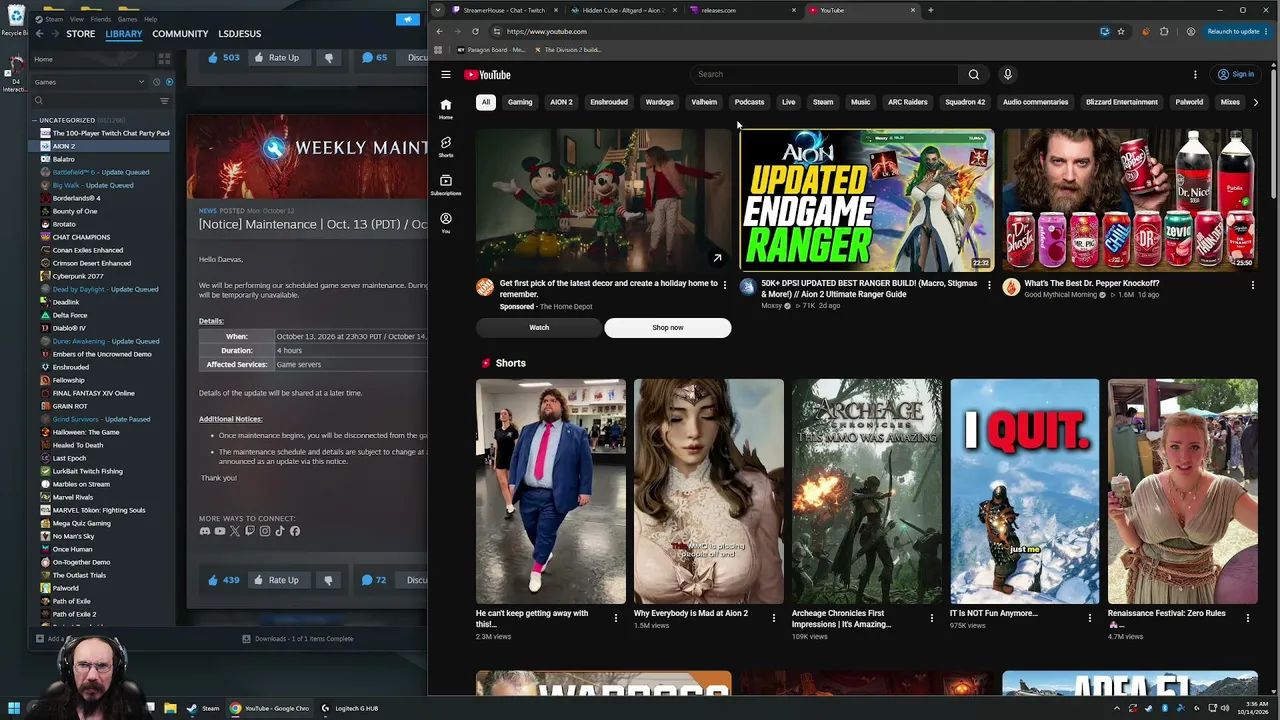Open the YouTube hamburger guide menu
The height and width of the screenshot is (720, 1280).
point(446,74)
